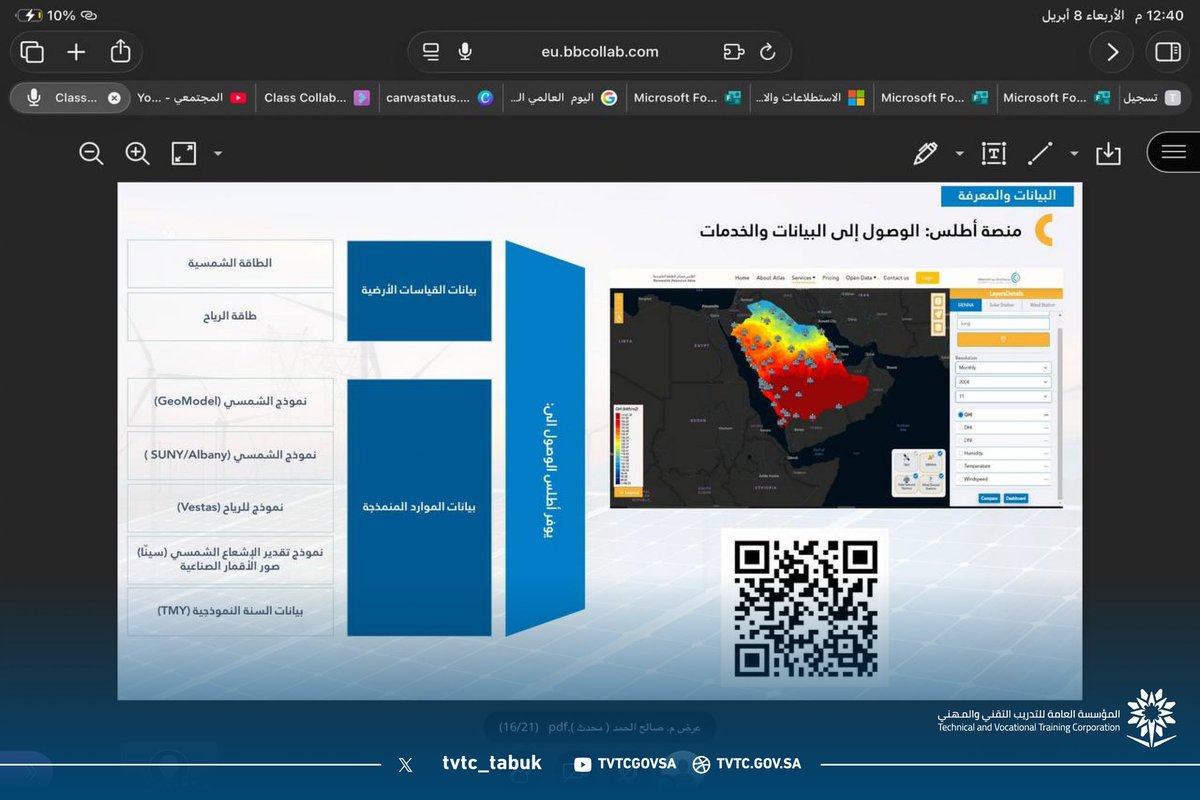The height and width of the screenshot is (800, 1200).
Task: Click the TVTCGOVSA YouTube link
Action: [626, 764]
